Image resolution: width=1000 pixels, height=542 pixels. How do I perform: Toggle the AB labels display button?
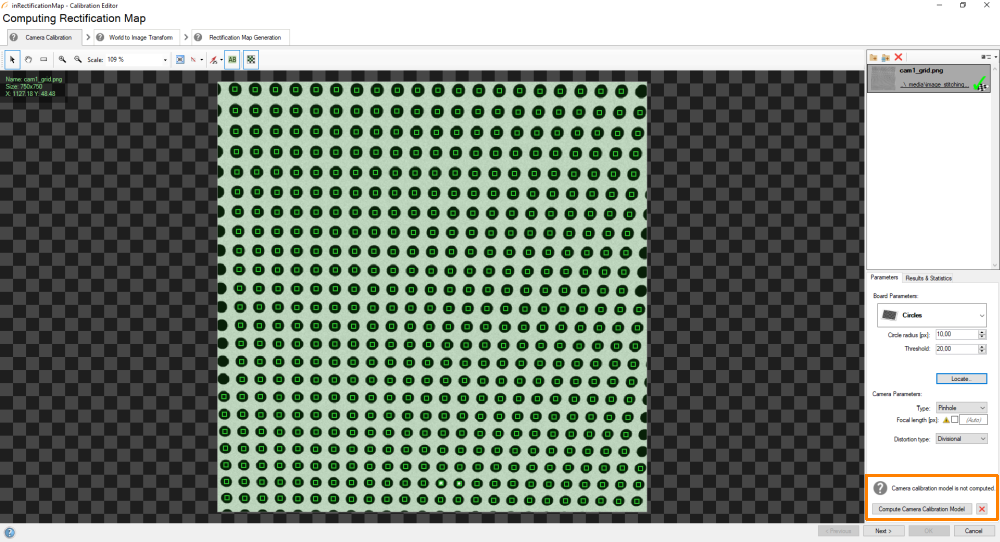pos(232,60)
